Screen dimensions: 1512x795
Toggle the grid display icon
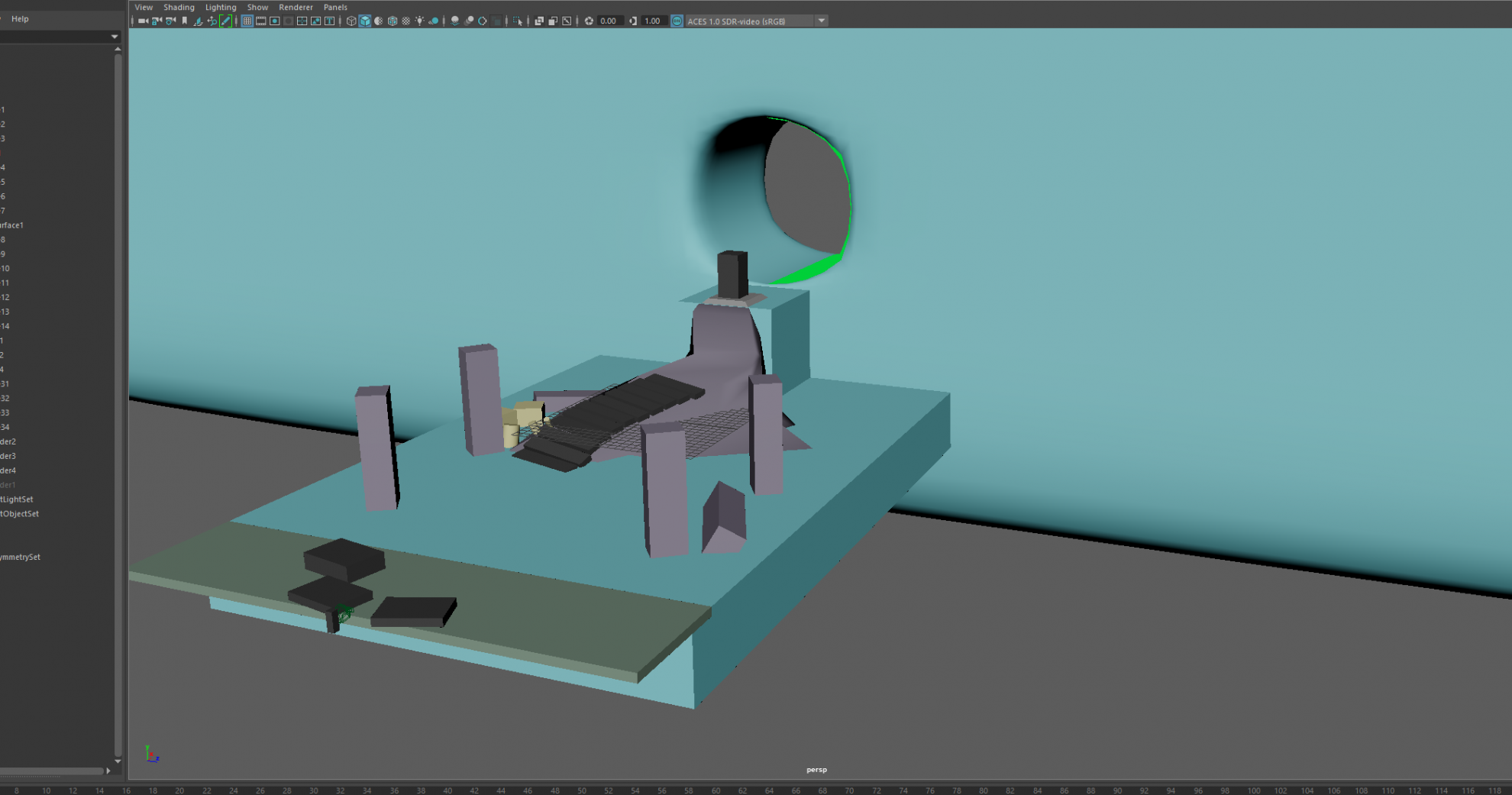247,21
